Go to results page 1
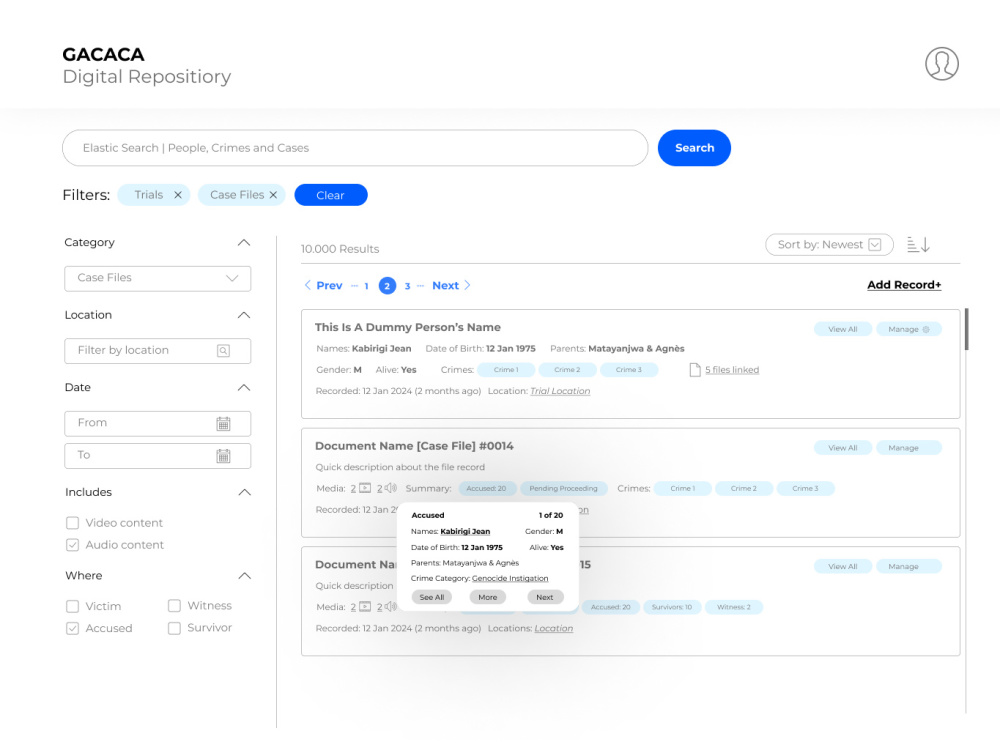Image resolution: width=1000 pixels, height=750 pixels. [x=366, y=286]
